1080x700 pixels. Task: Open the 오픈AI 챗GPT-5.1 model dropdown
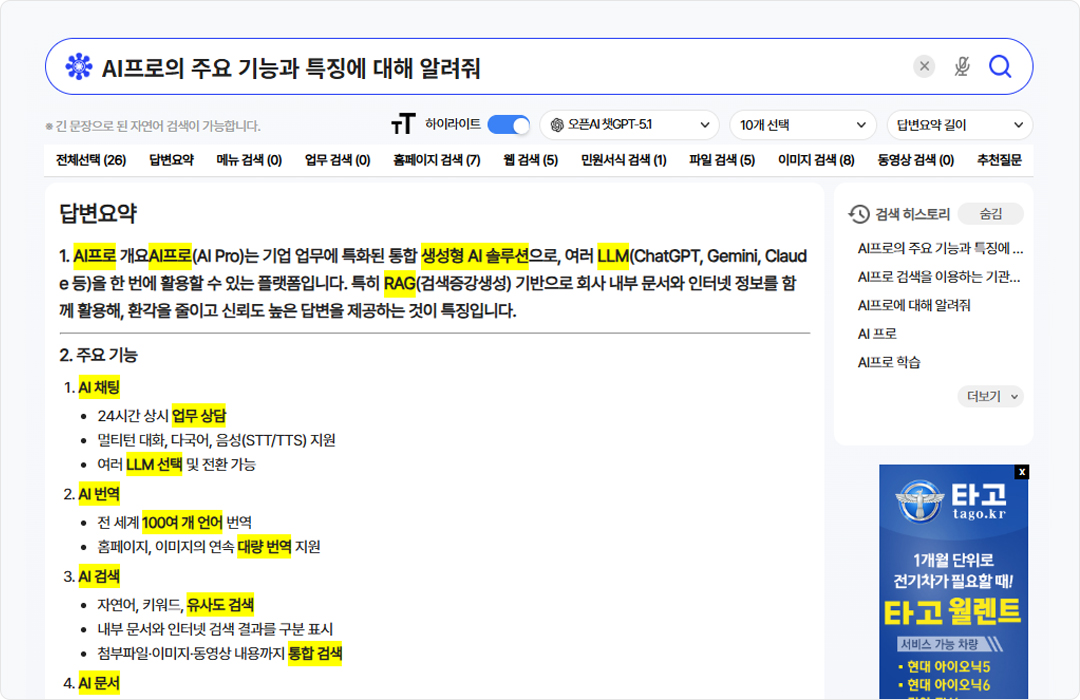pyautogui.click(x=629, y=125)
